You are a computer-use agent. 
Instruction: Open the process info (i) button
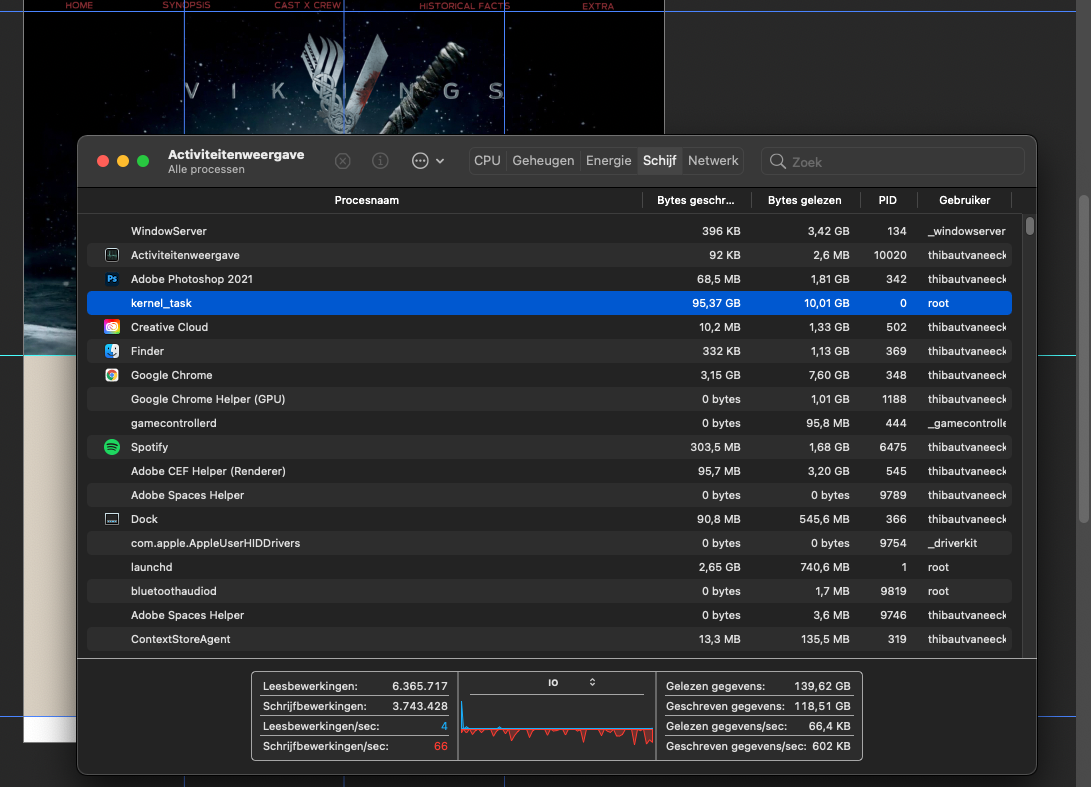(380, 161)
